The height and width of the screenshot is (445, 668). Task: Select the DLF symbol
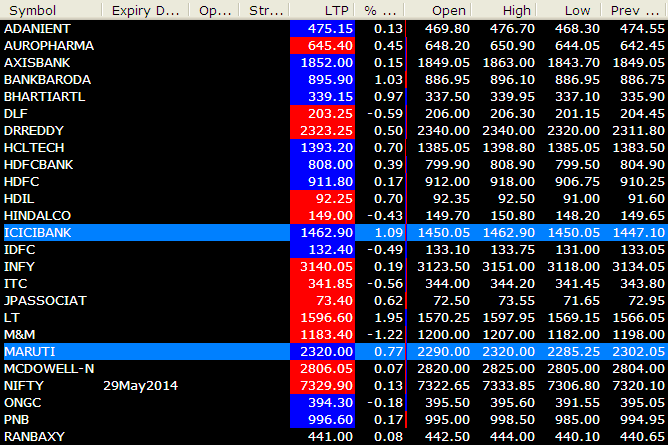(x=16, y=114)
